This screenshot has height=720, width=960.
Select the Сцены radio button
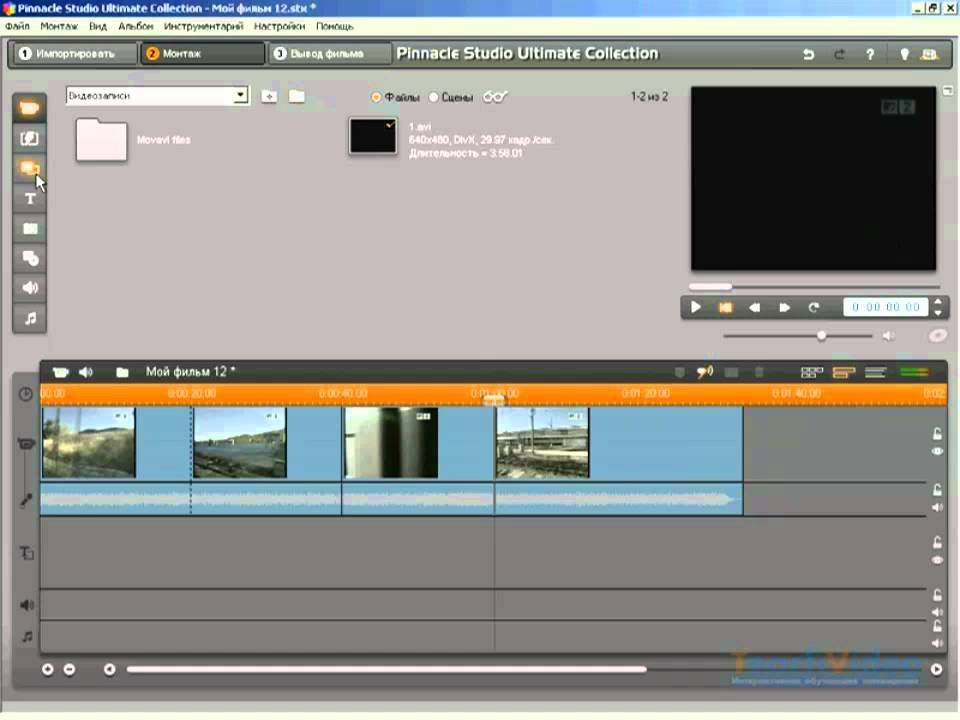pos(433,97)
